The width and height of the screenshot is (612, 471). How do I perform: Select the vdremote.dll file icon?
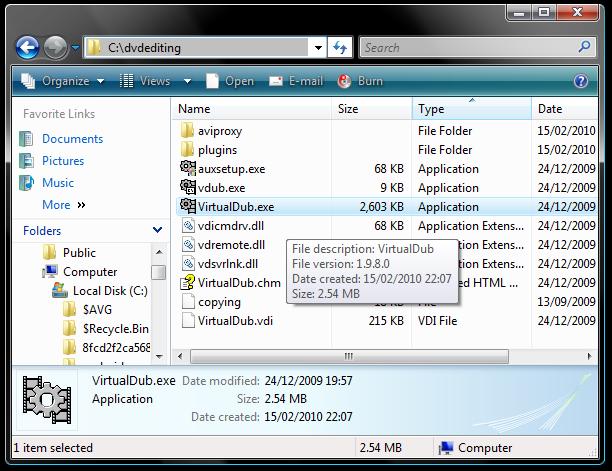(188, 244)
